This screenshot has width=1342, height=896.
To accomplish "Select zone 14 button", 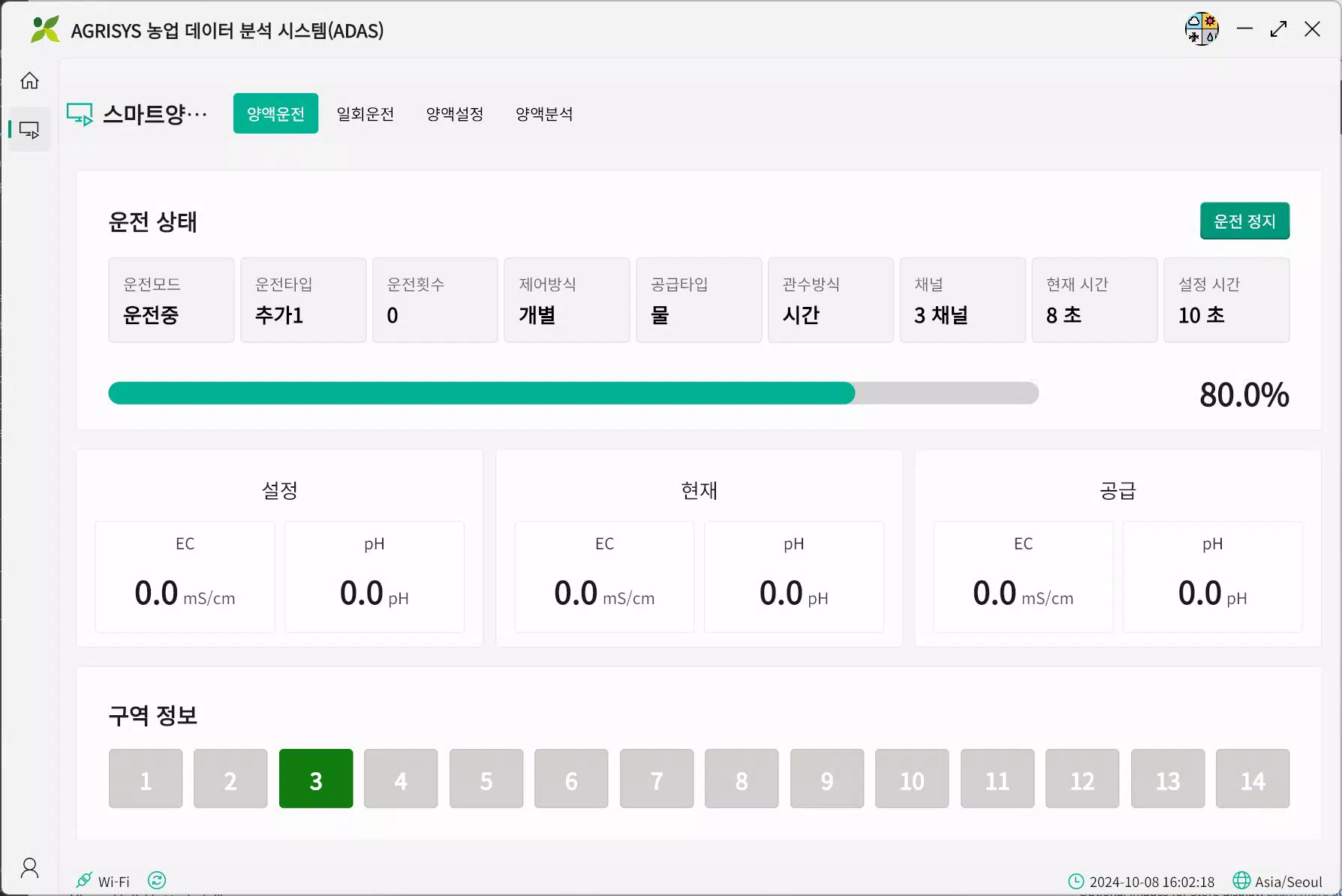I will 1253,778.
